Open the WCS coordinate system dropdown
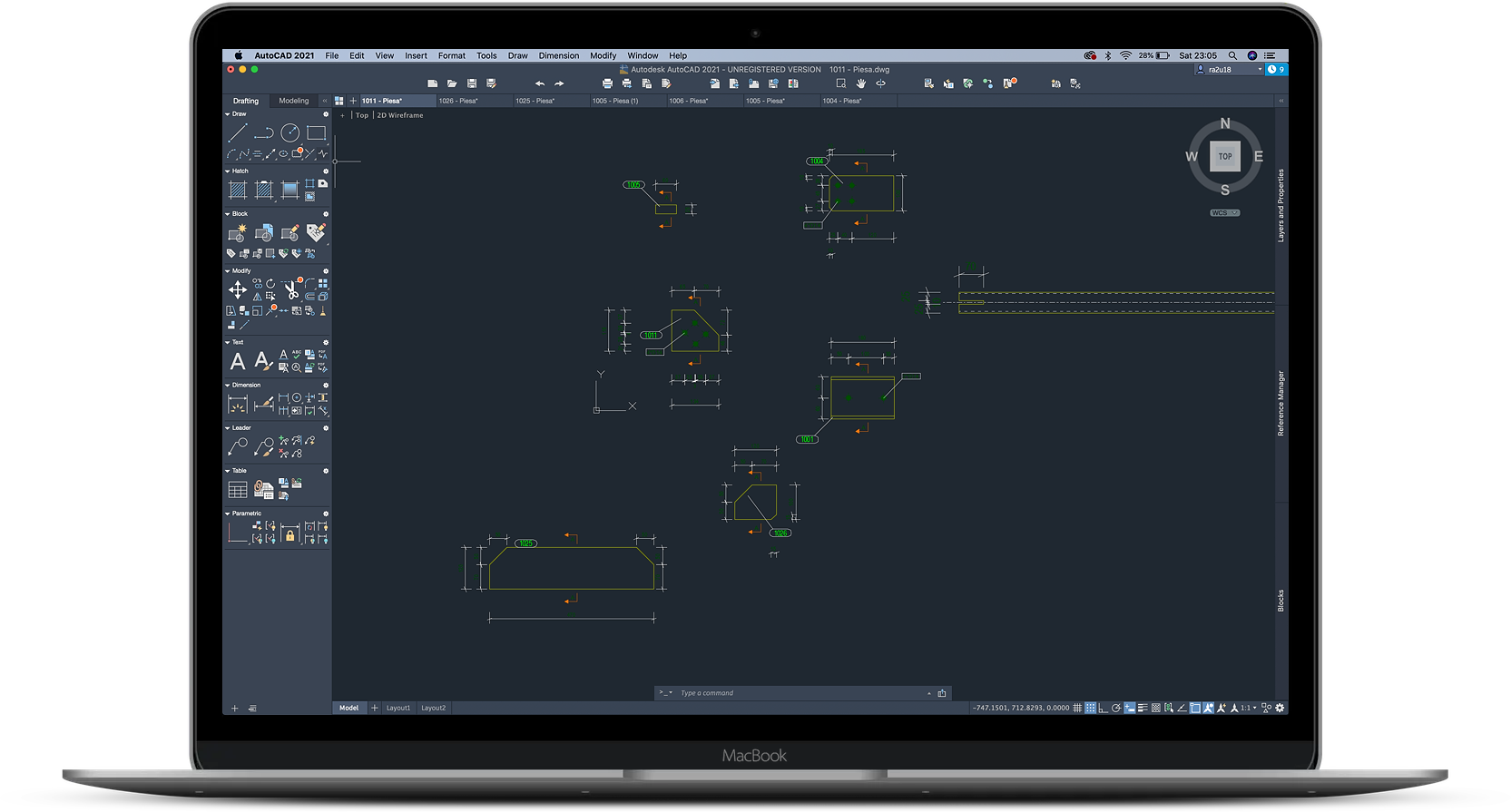1511x812 pixels. (1225, 213)
